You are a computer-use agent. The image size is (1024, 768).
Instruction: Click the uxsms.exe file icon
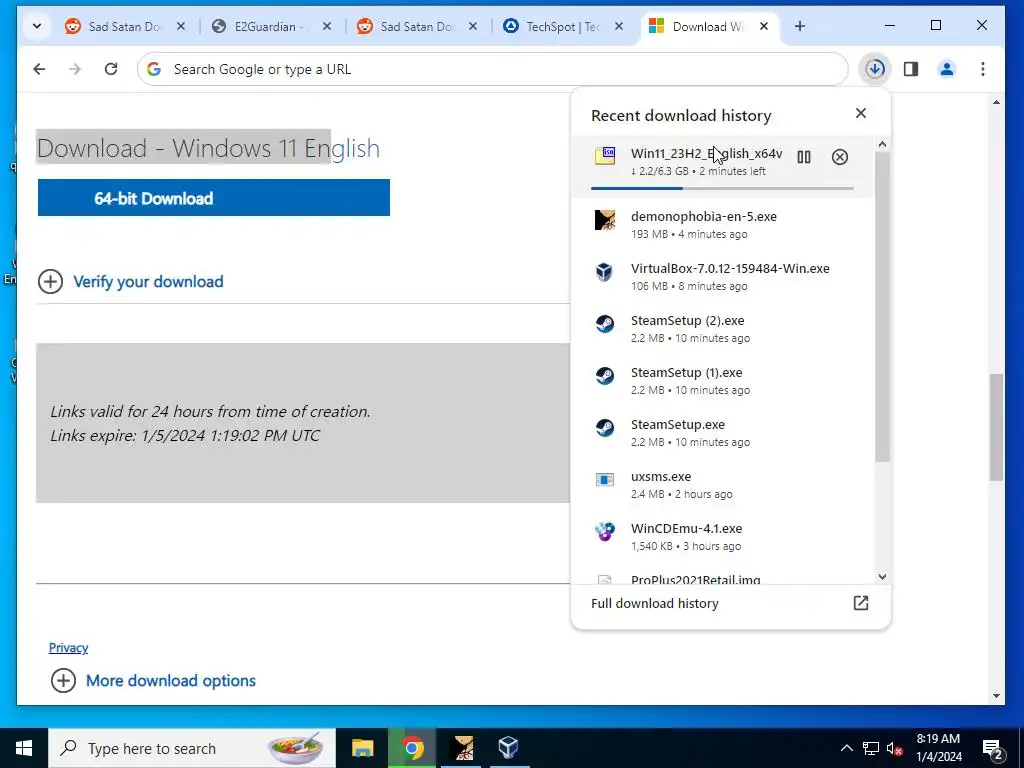[605, 480]
